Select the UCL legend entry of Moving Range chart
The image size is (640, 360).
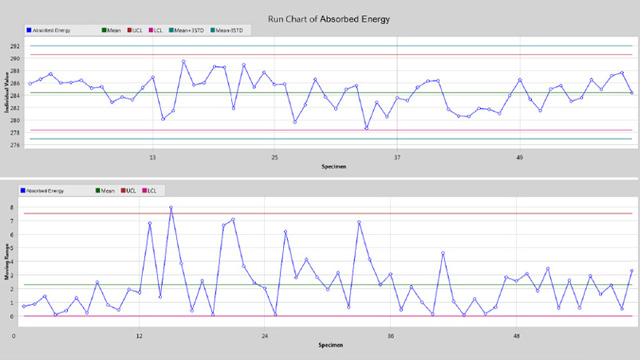(x=129, y=191)
